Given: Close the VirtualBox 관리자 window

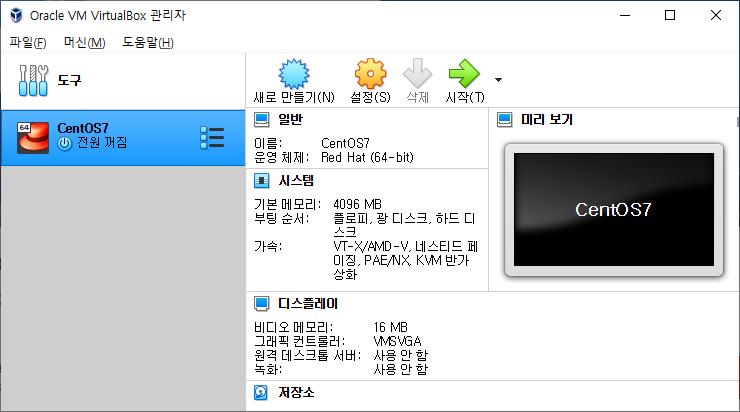Looking at the screenshot, I should (x=715, y=15).
